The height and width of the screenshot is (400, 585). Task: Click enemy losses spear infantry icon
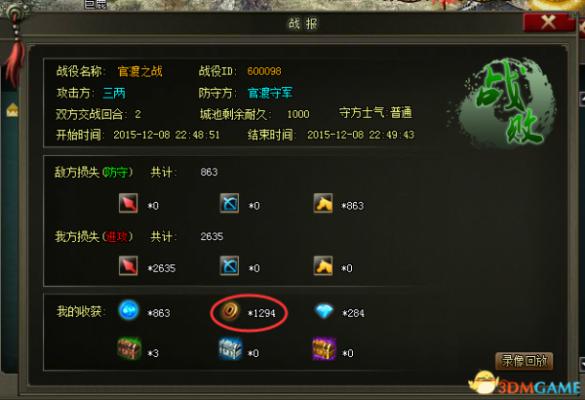128,203
